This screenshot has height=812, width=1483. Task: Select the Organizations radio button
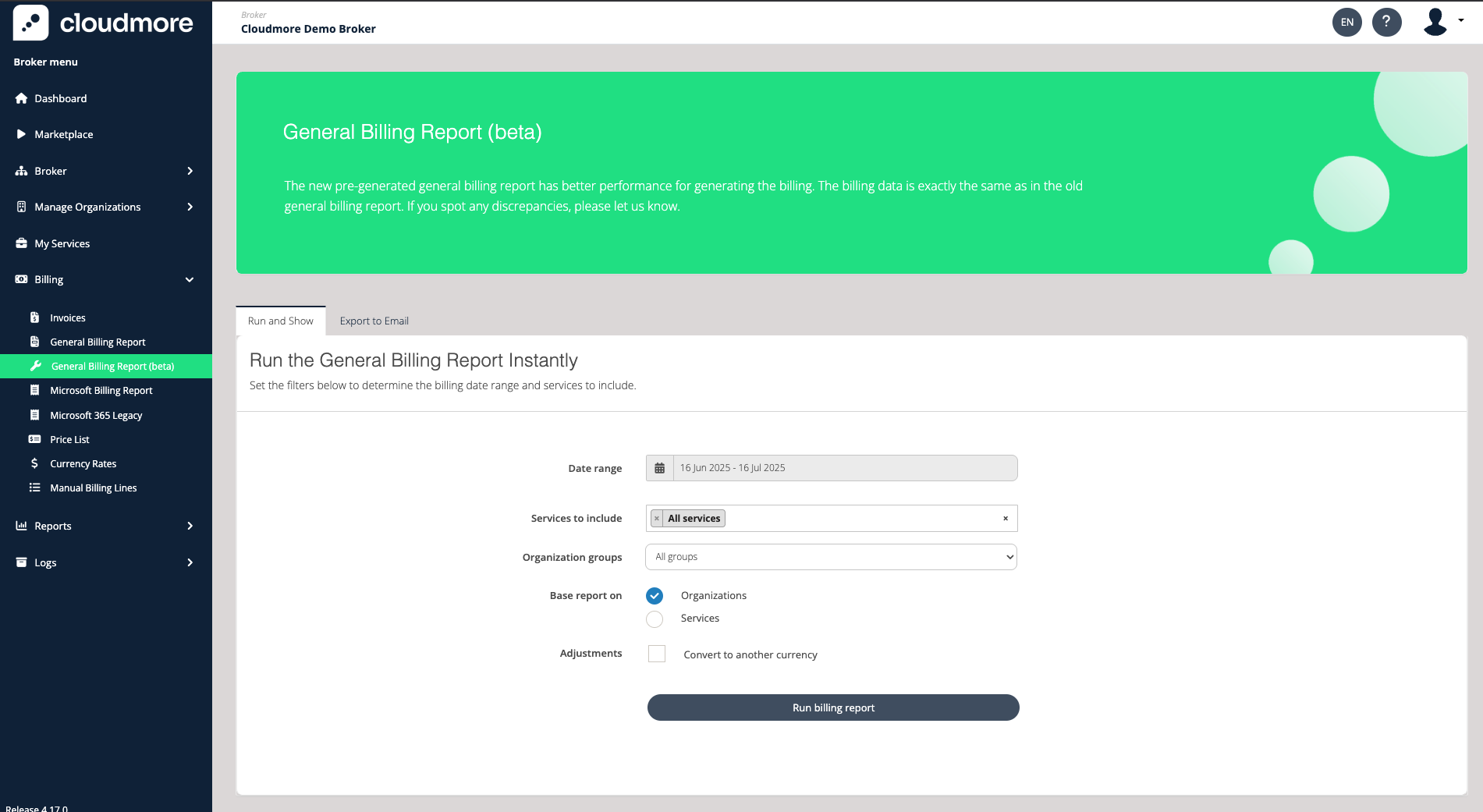pyautogui.click(x=655, y=596)
